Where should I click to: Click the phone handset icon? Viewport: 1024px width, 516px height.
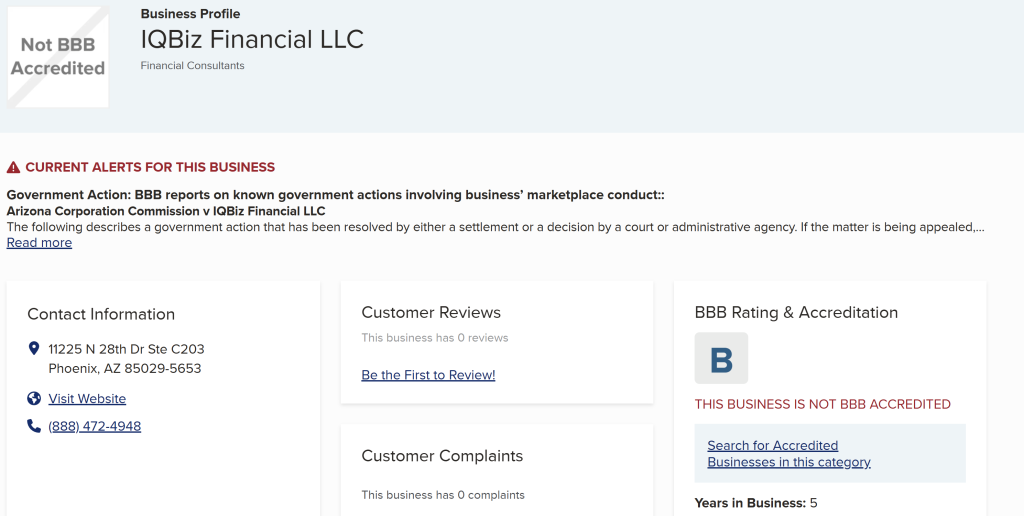click(x=34, y=426)
